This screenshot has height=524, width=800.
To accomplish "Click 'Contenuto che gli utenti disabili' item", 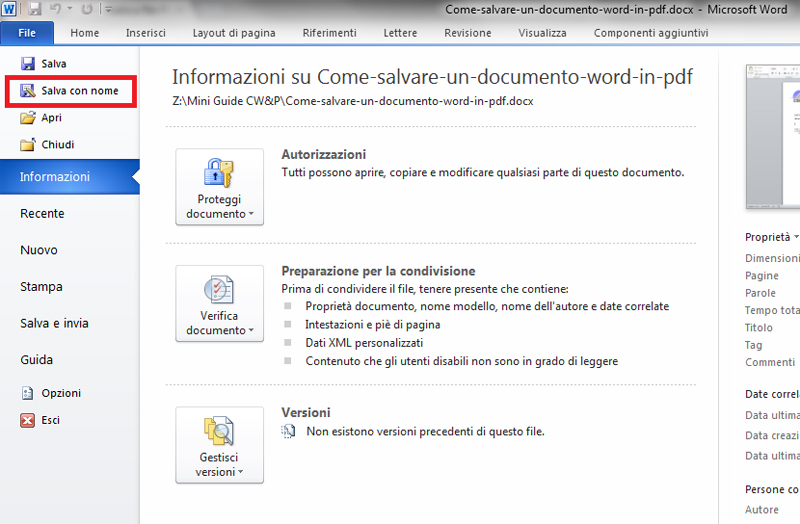I will point(462,361).
